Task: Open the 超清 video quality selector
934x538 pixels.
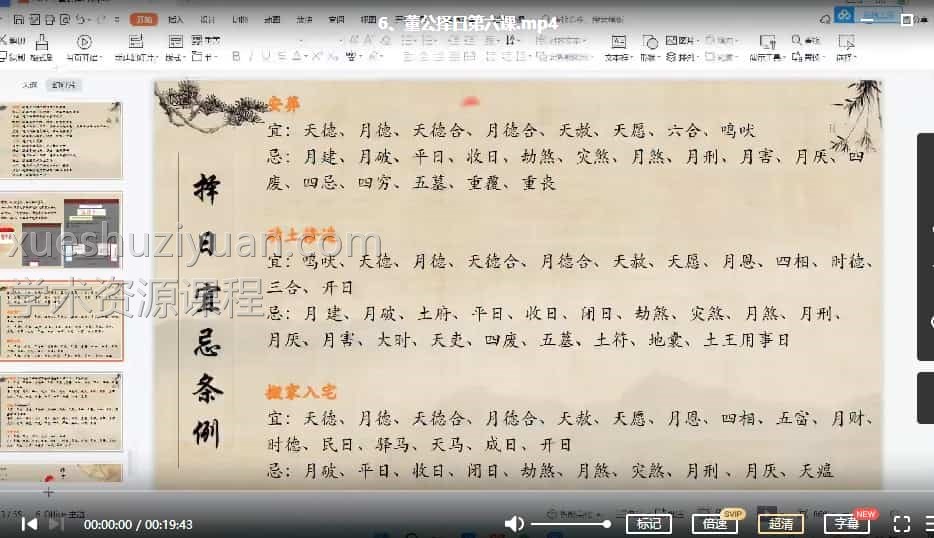Action: click(780, 523)
